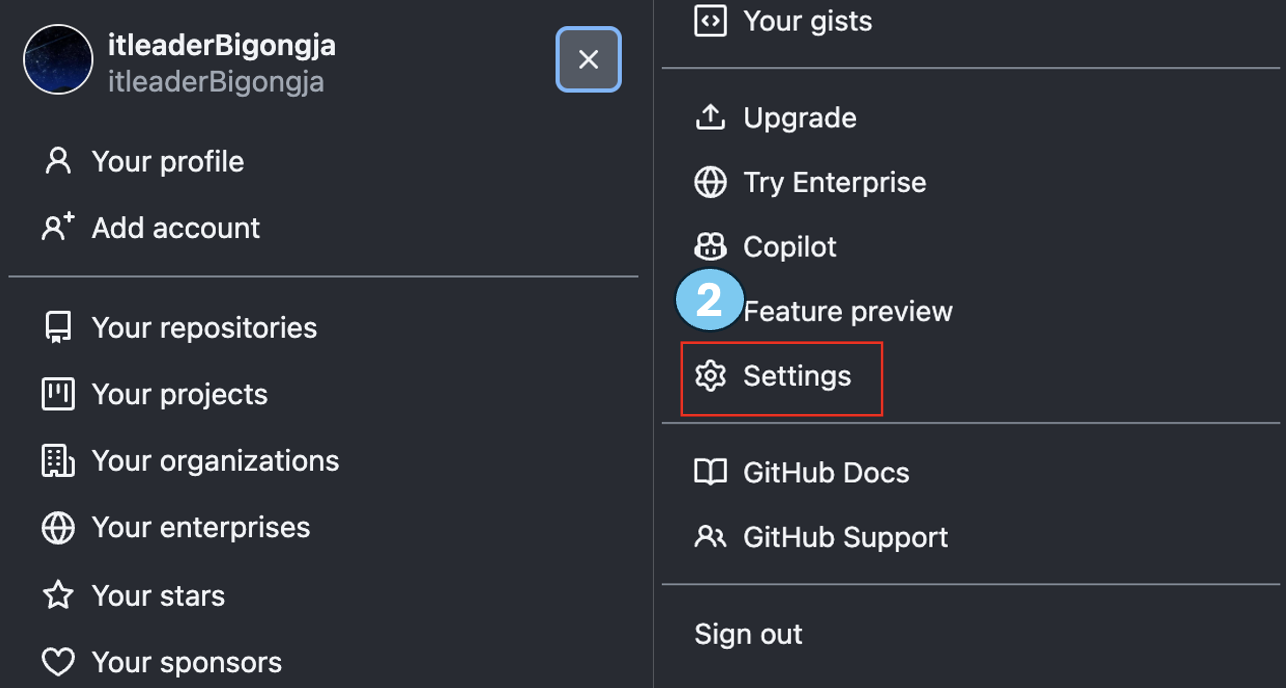Viewport: 1286px width, 688px height.
Task: Click the Your stars star icon
Action: click(58, 595)
